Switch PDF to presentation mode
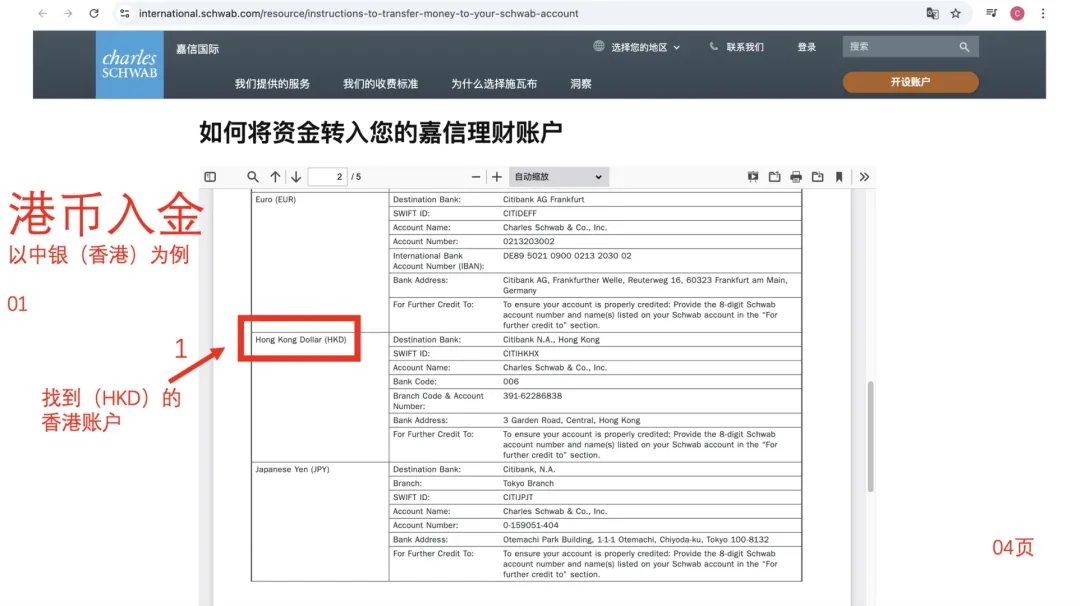Image resolution: width=1080 pixels, height=606 pixels. [753, 177]
